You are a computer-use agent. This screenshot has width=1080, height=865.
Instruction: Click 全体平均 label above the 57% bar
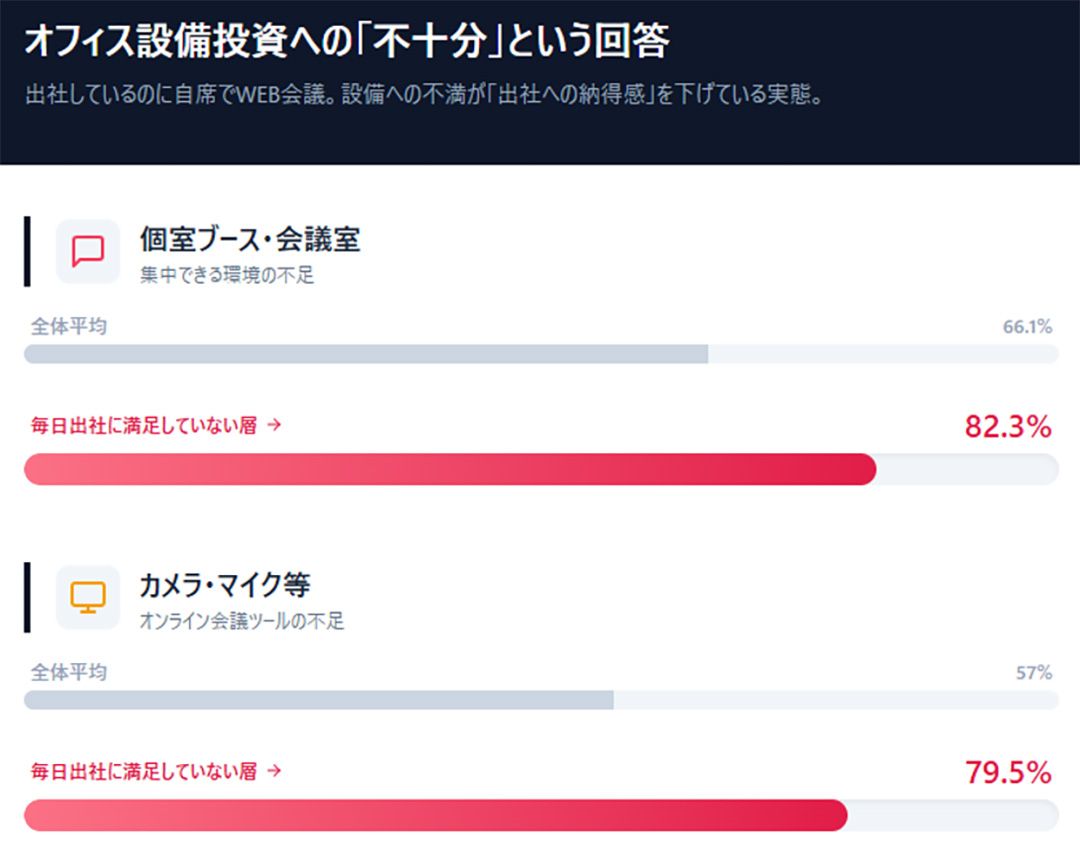(x=69, y=672)
